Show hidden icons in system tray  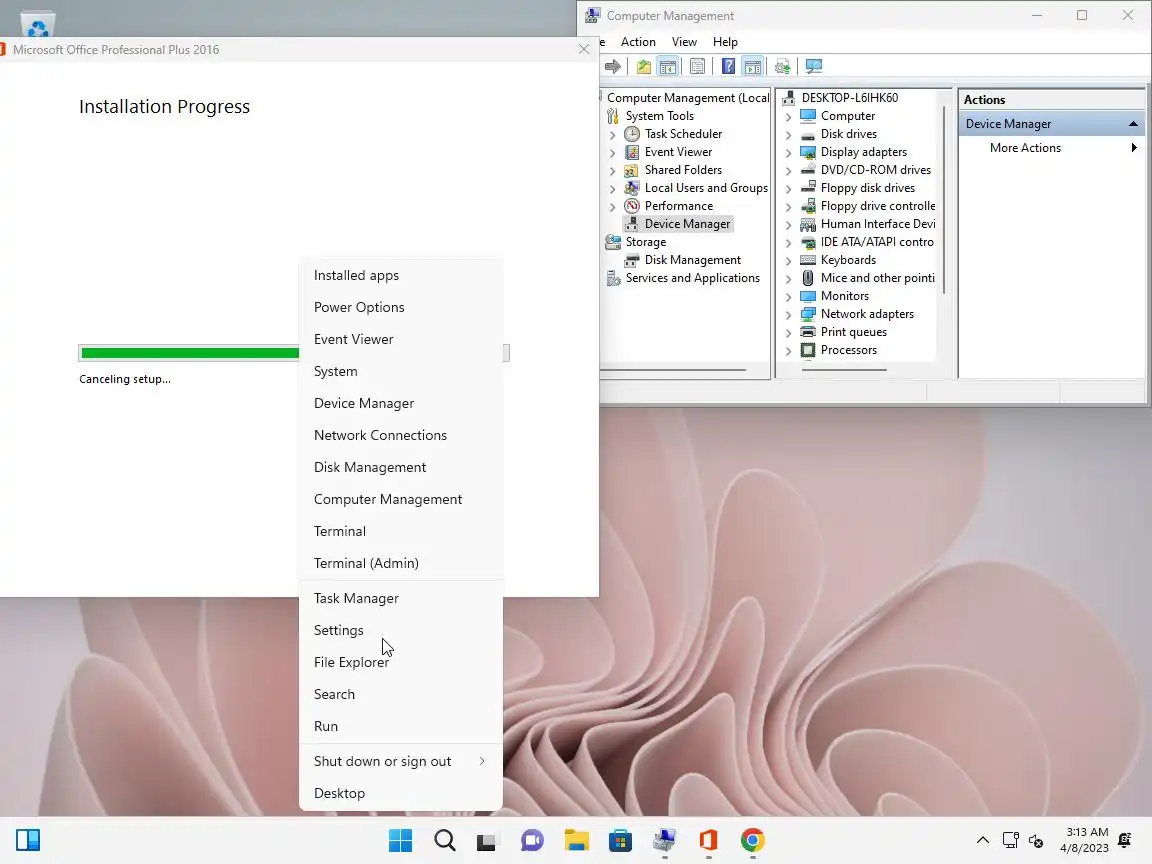point(982,840)
